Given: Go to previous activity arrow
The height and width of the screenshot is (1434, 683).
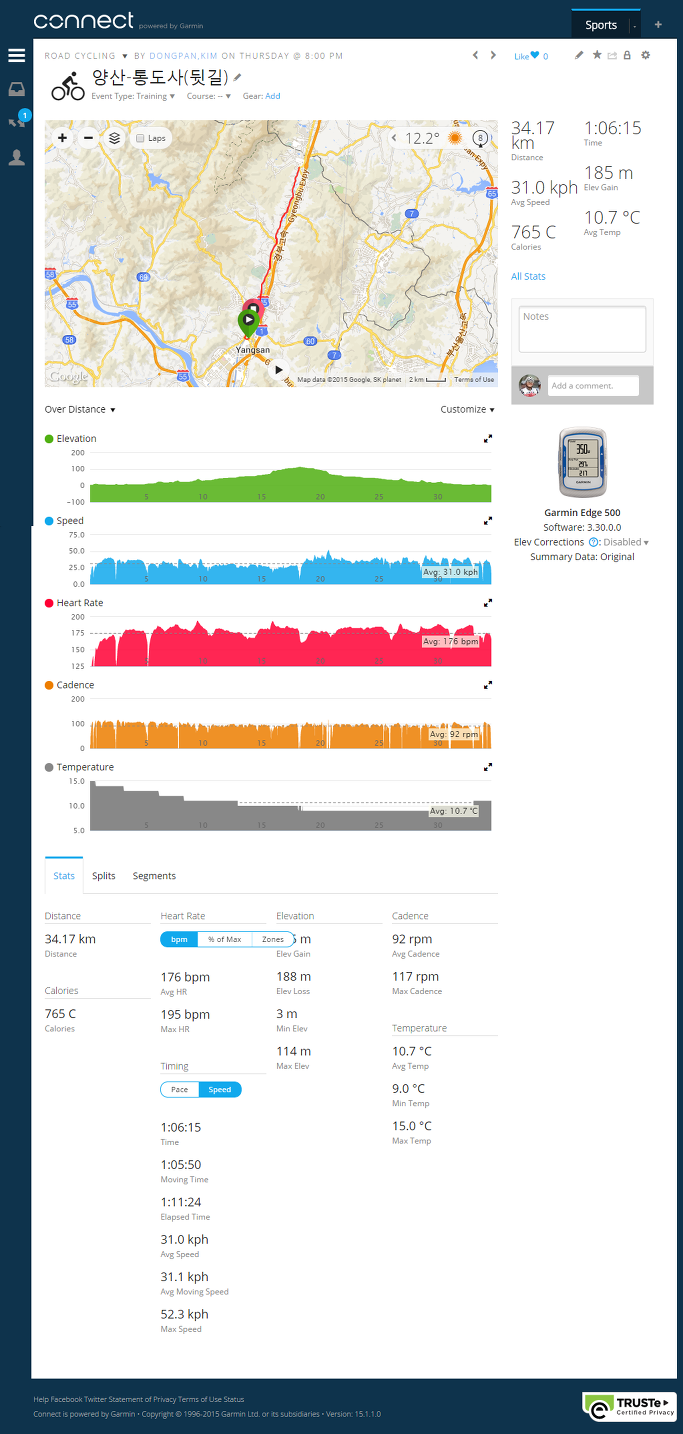Looking at the screenshot, I should 476,56.
